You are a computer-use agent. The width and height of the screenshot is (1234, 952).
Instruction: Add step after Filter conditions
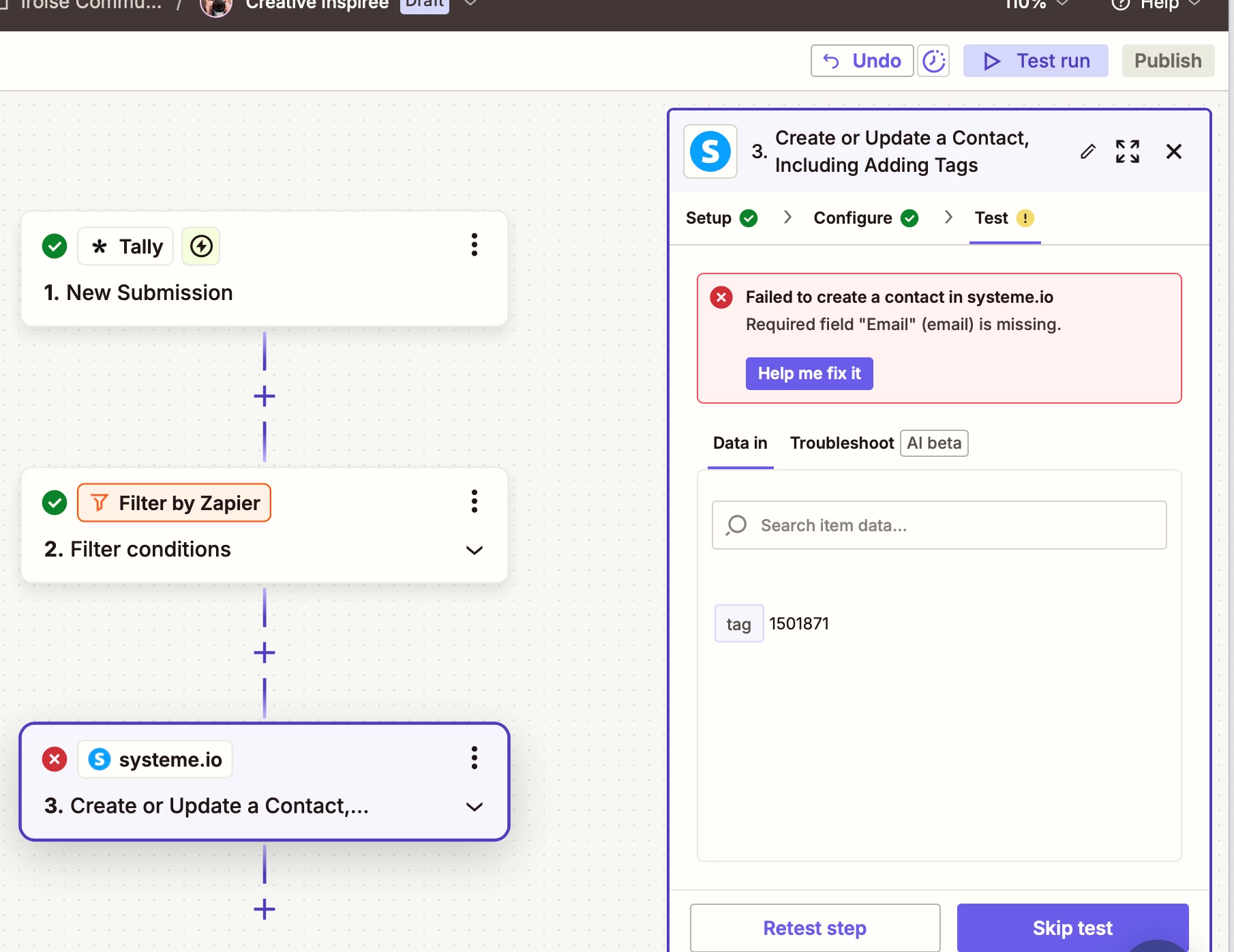coord(265,653)
